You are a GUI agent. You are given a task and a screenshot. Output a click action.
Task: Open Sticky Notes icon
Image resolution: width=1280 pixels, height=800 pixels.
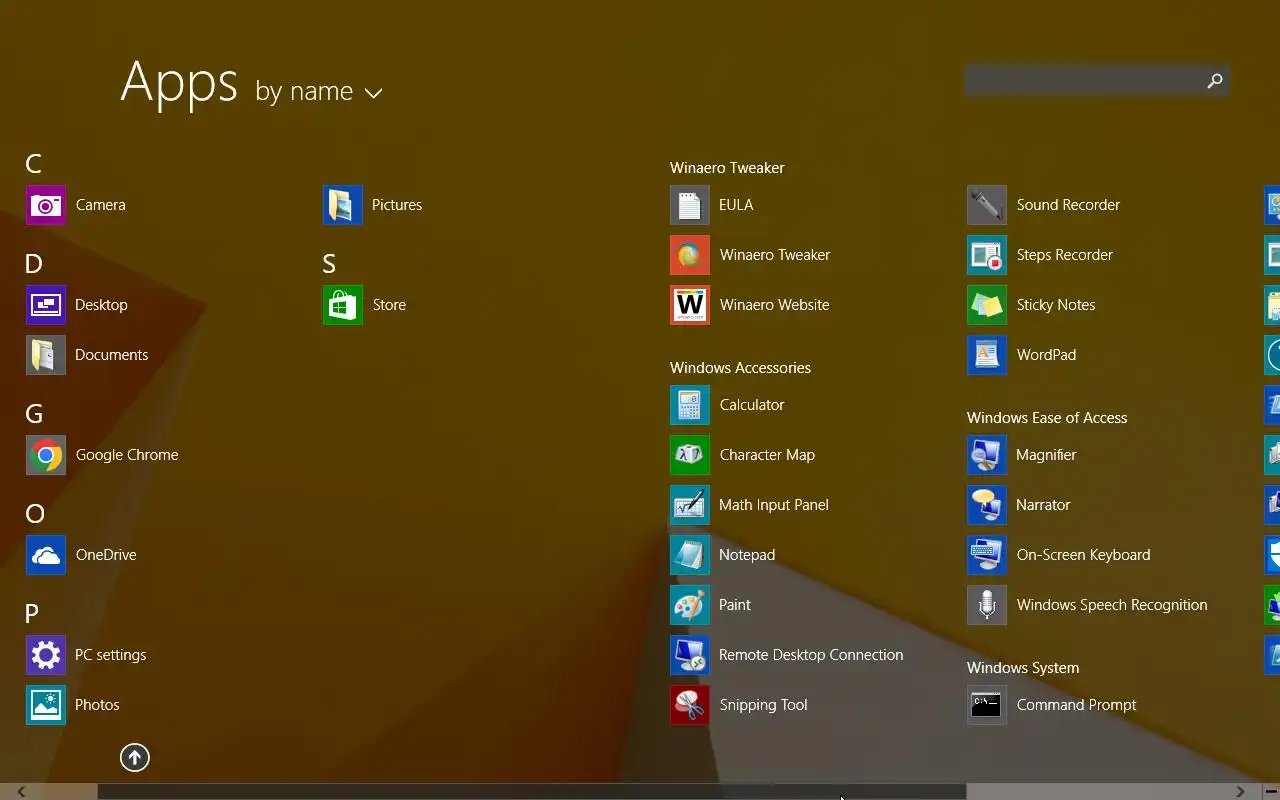987,305
